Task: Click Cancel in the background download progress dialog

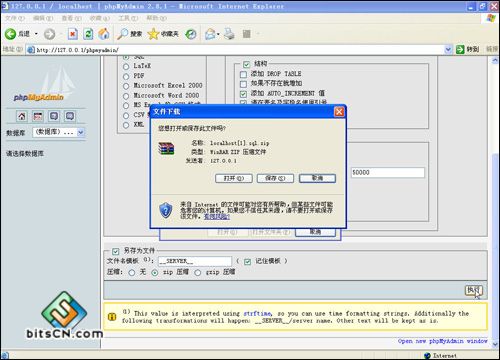Action: (x=315, y=232)
